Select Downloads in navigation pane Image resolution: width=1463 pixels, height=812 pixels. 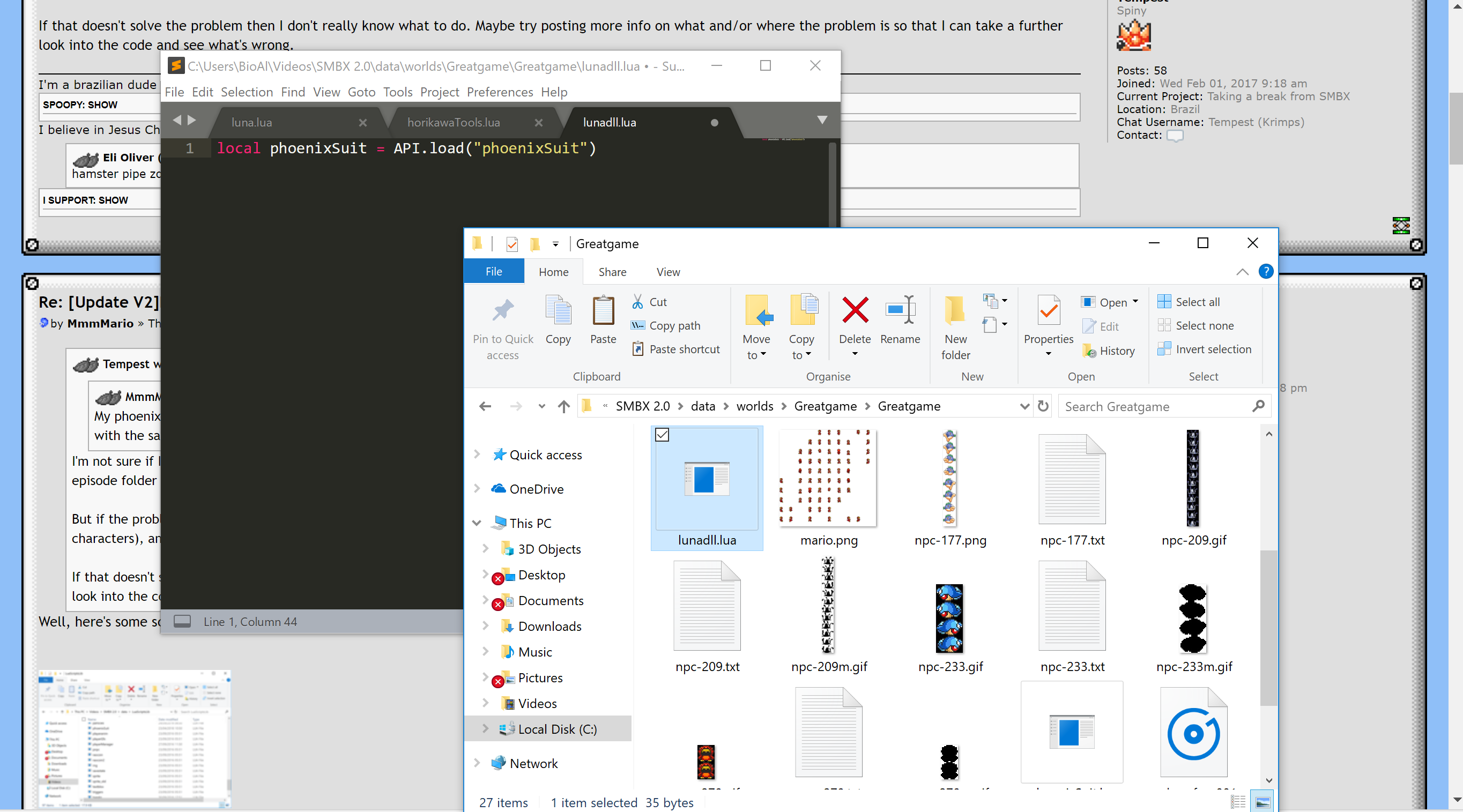(549, 626)
